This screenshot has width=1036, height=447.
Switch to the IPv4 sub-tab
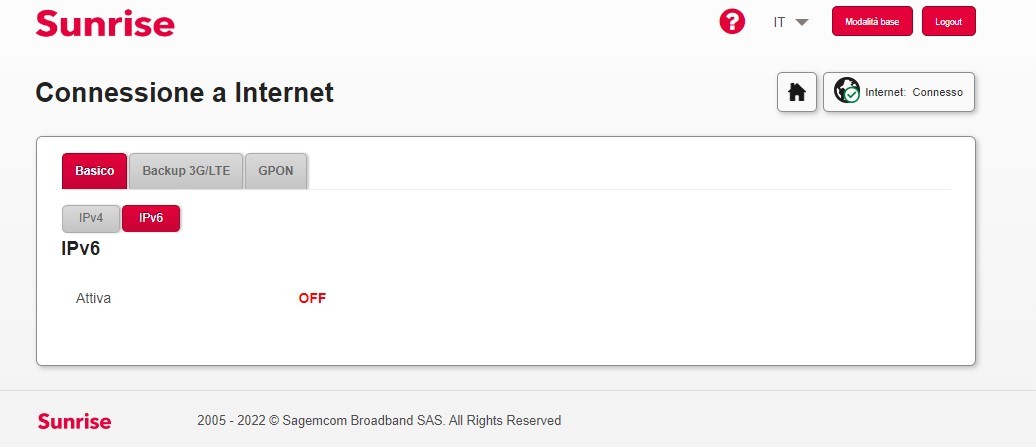click(x=91, y=218)
